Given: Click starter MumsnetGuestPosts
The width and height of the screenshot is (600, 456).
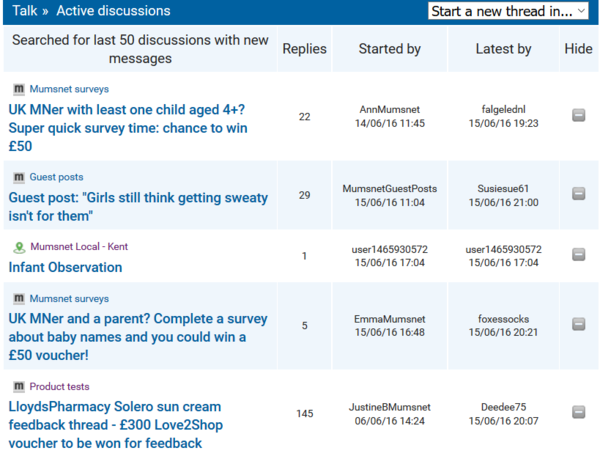Looking at the screenshot, I should [390, 189].
